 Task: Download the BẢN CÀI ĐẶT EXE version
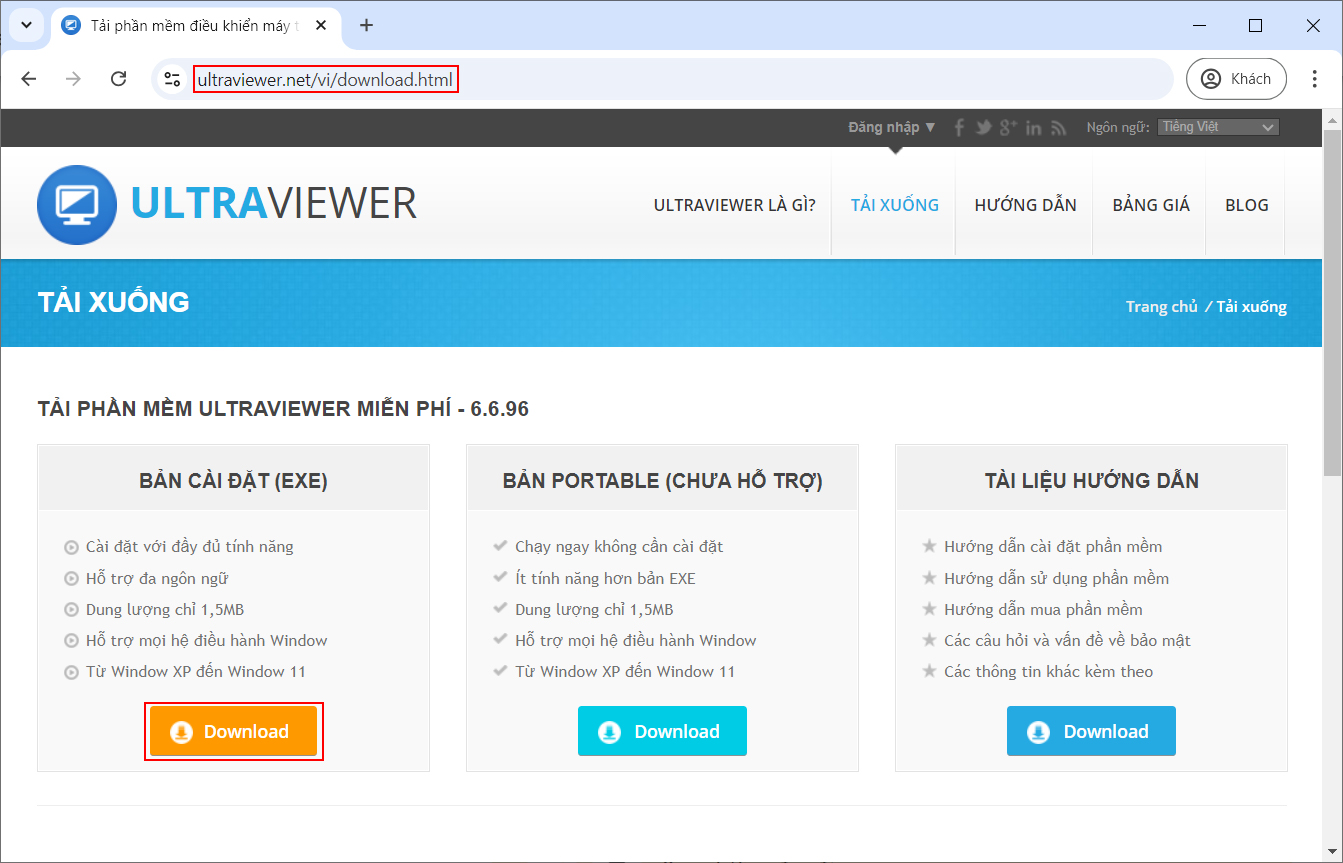[233, 731]
